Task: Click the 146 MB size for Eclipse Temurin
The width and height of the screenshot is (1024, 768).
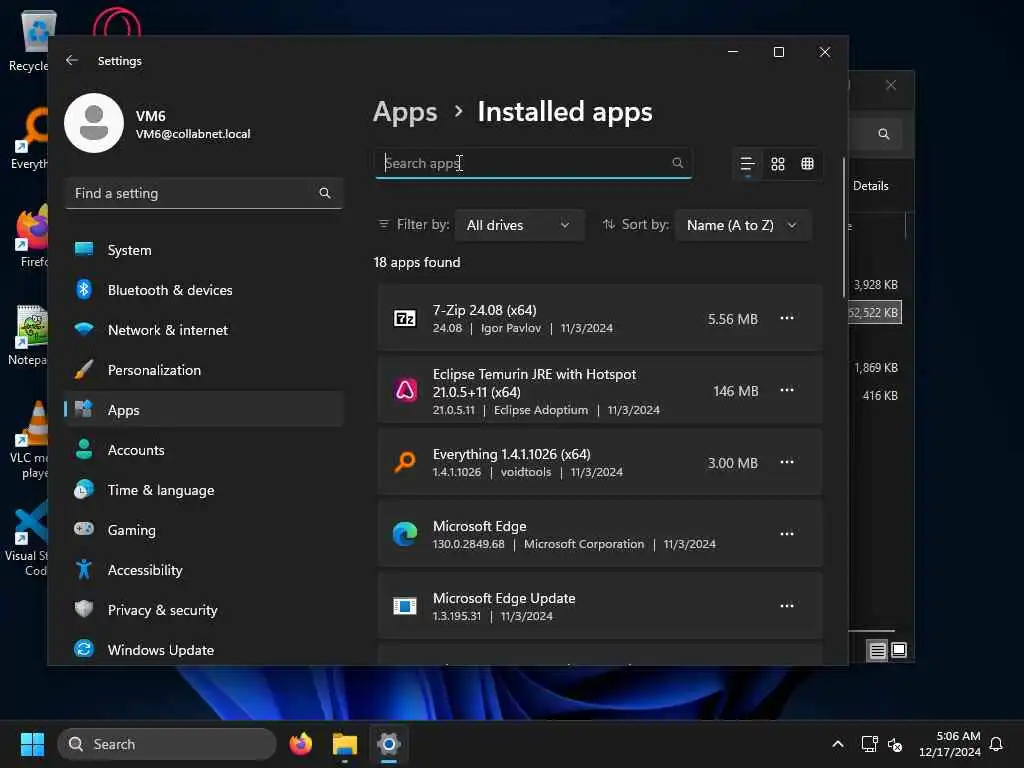Action: pos(735,391)
